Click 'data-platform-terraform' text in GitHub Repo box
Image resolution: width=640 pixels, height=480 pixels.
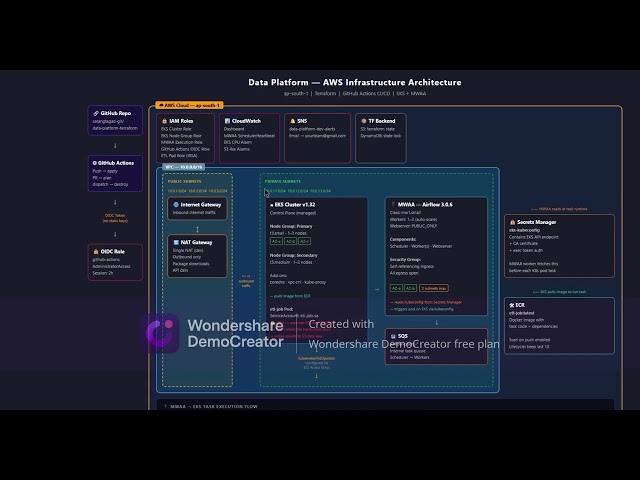(115, 128)
